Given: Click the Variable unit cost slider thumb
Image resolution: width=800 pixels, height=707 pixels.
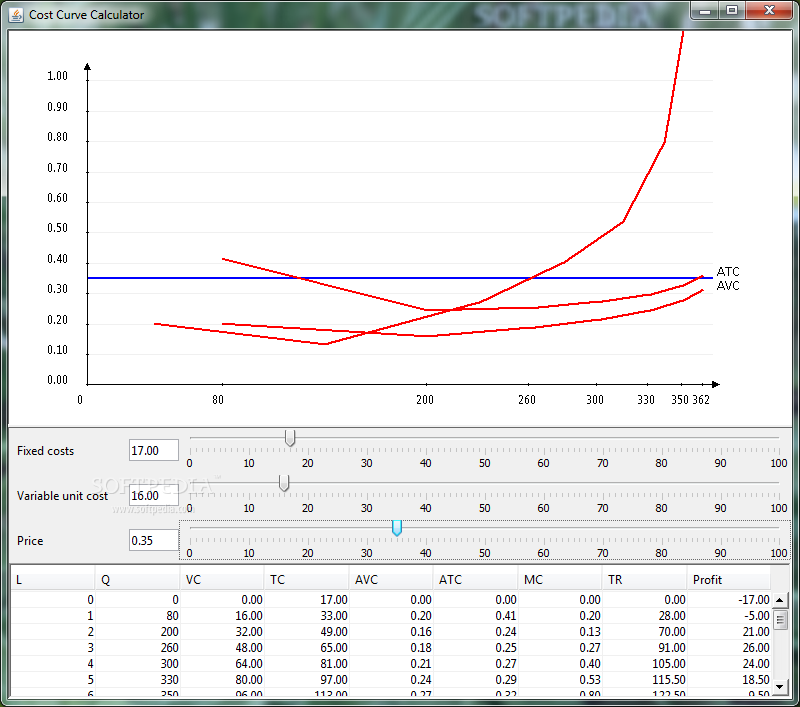Looking at the screenshot, I should pyautogui.click(x=284, y=483).
